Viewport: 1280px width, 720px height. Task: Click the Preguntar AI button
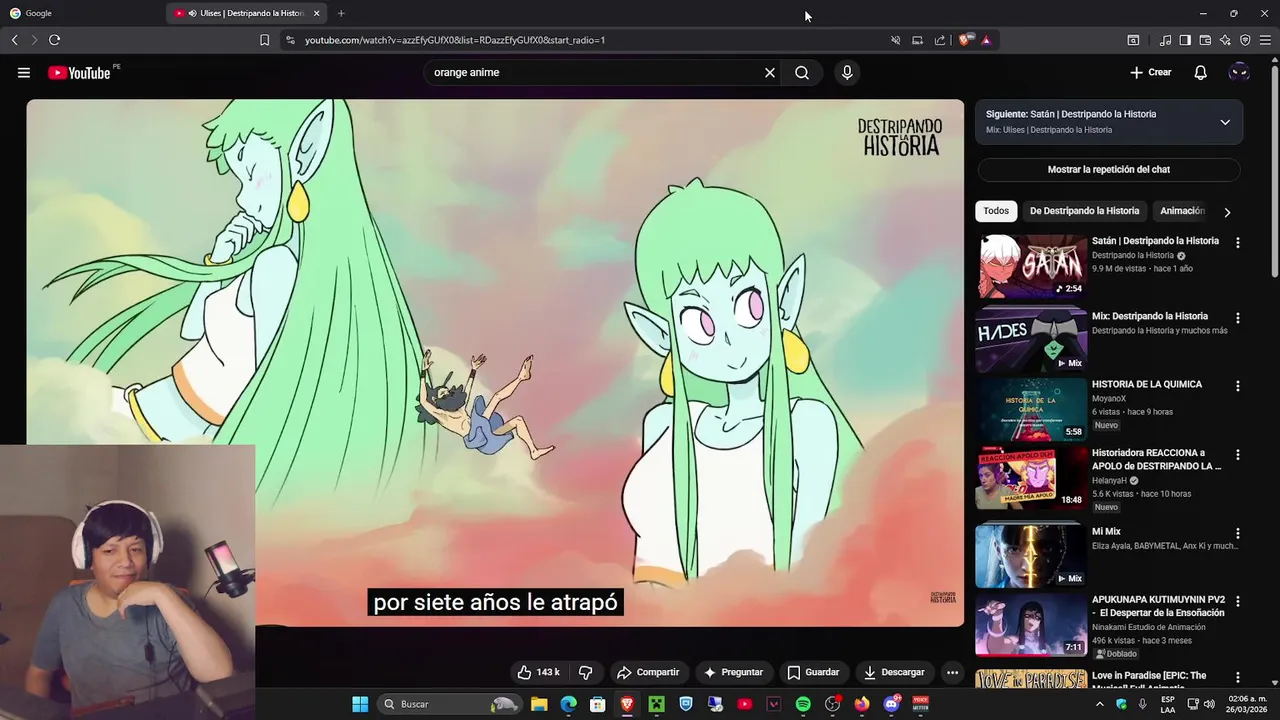click(733, 672)
